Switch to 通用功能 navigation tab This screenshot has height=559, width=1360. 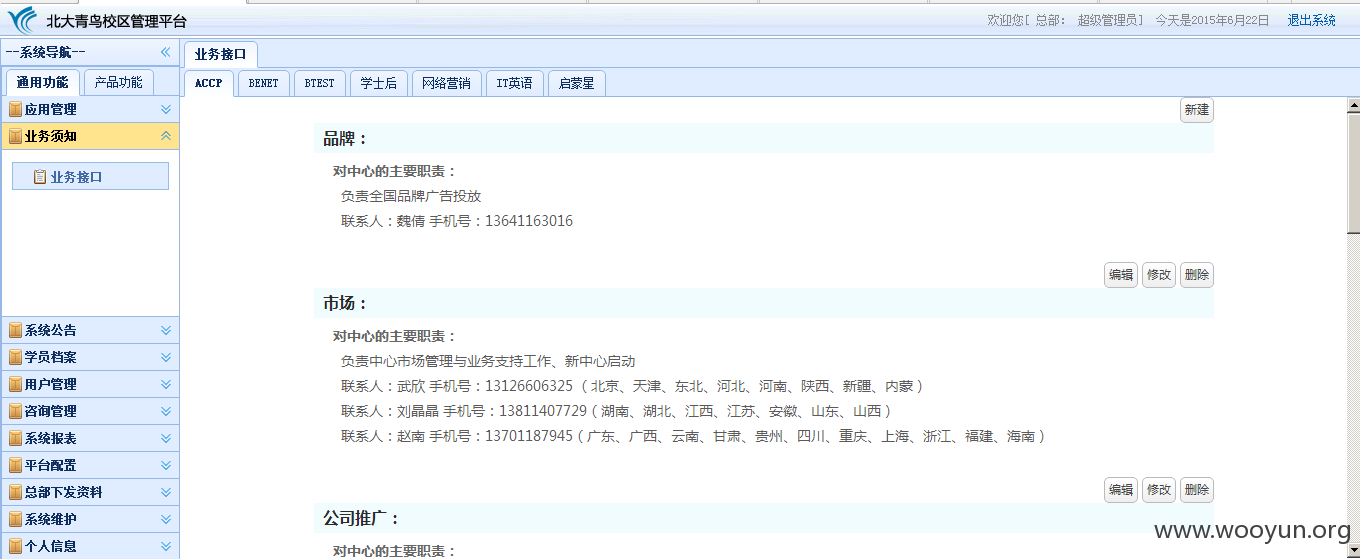pos(43,83)
